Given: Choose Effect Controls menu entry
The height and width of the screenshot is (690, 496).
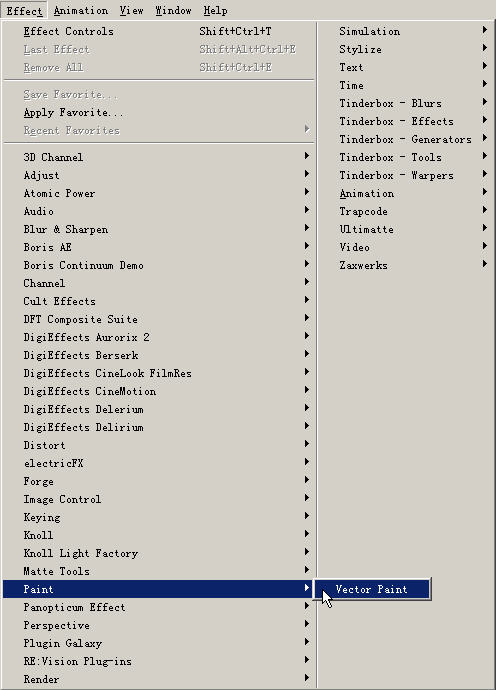Looking at the screenshot, I should 158,31.
